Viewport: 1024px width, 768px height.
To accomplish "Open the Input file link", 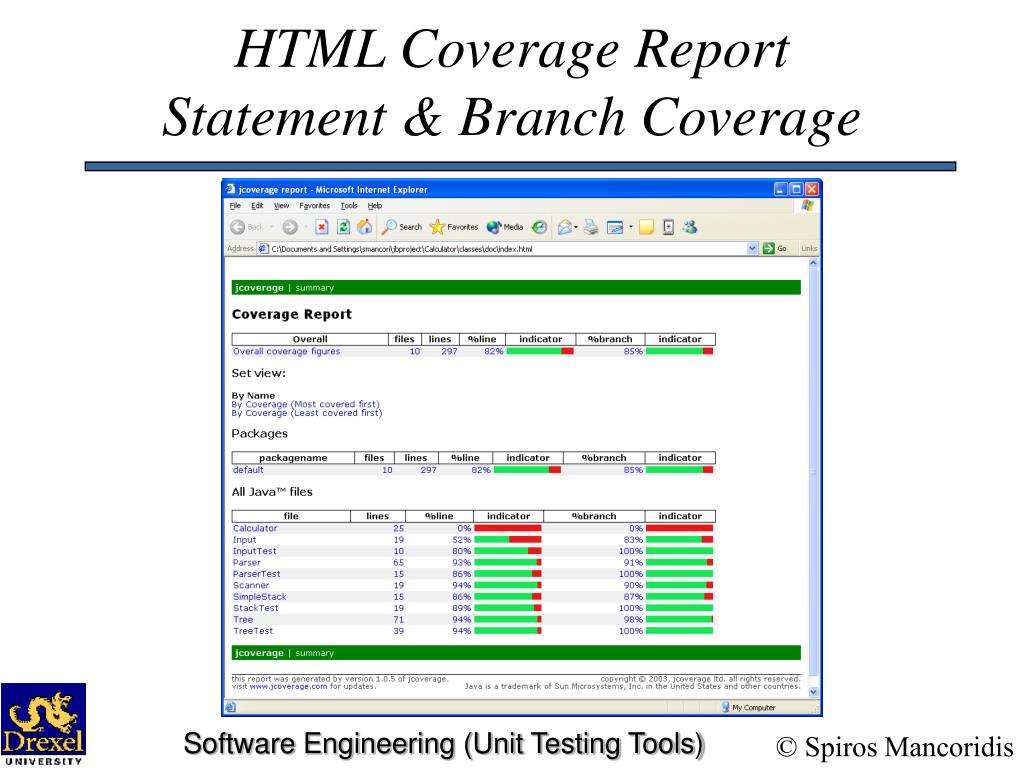I will pyautogui.click(x=244, y=540).
